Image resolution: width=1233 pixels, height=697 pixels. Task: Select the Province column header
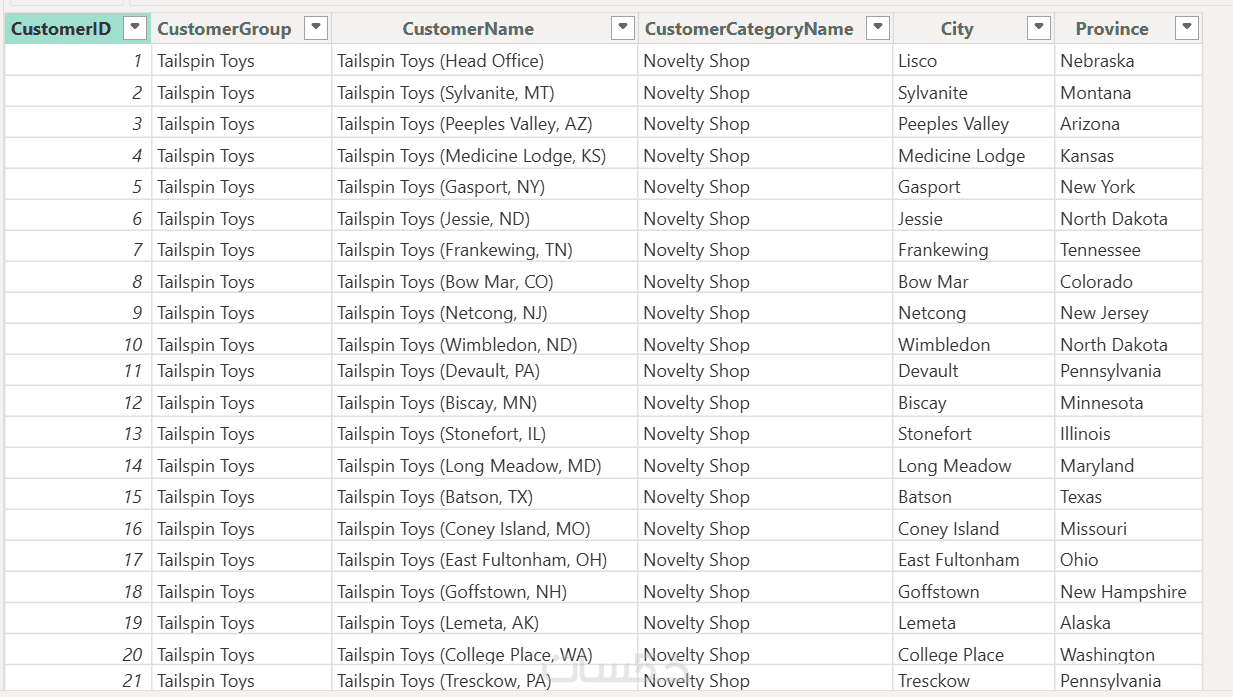pyautogui.click(x=1111, y=29)
